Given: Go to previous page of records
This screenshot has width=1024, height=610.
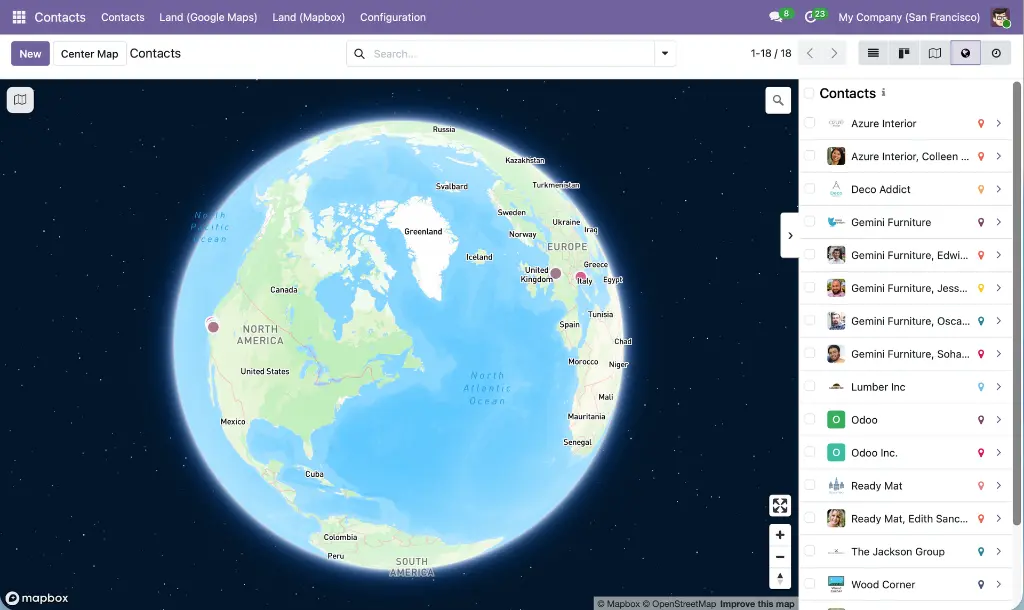Looking at the screenshot, I should point(810,54).
